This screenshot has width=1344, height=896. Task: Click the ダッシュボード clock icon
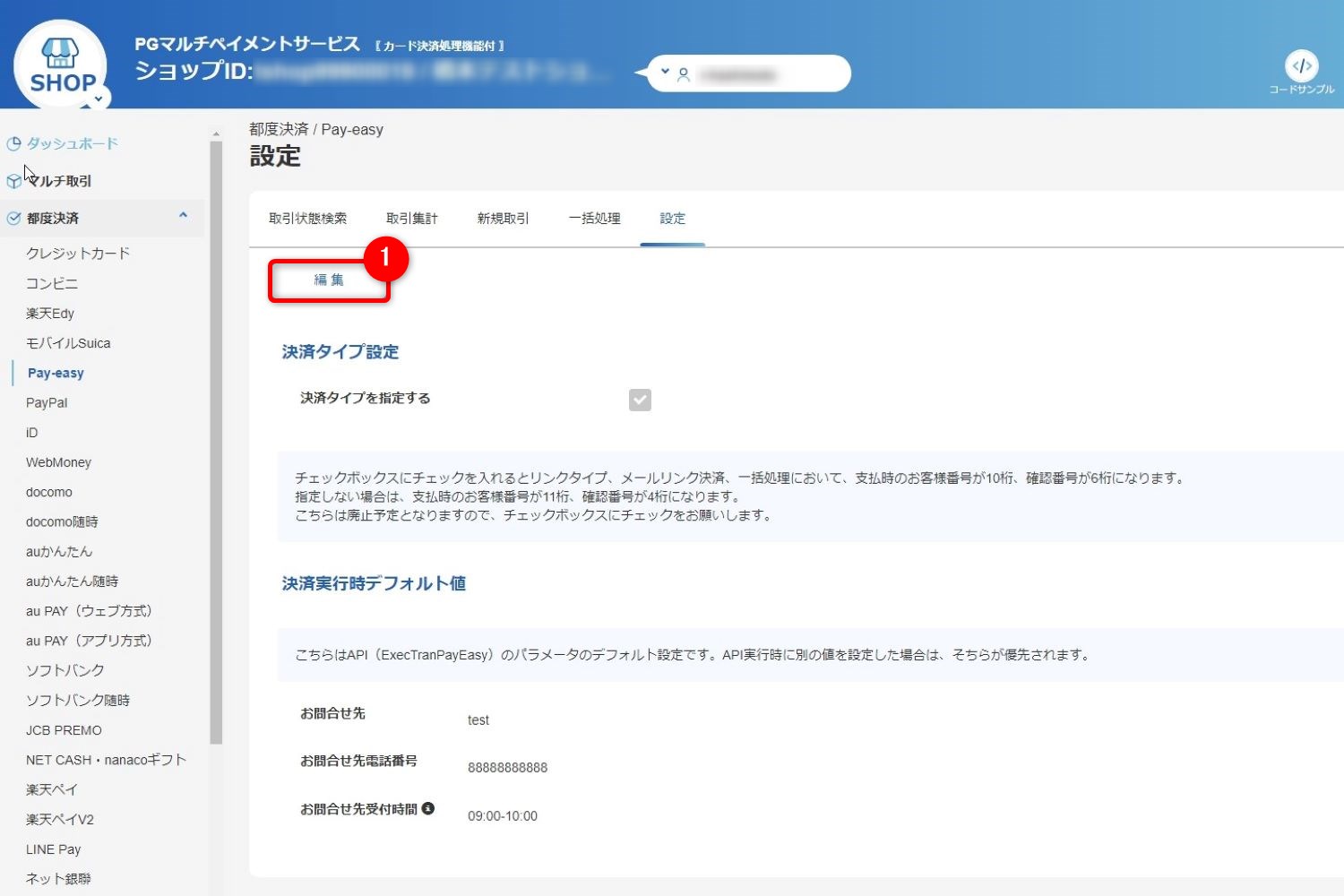(x=13, y=142)
